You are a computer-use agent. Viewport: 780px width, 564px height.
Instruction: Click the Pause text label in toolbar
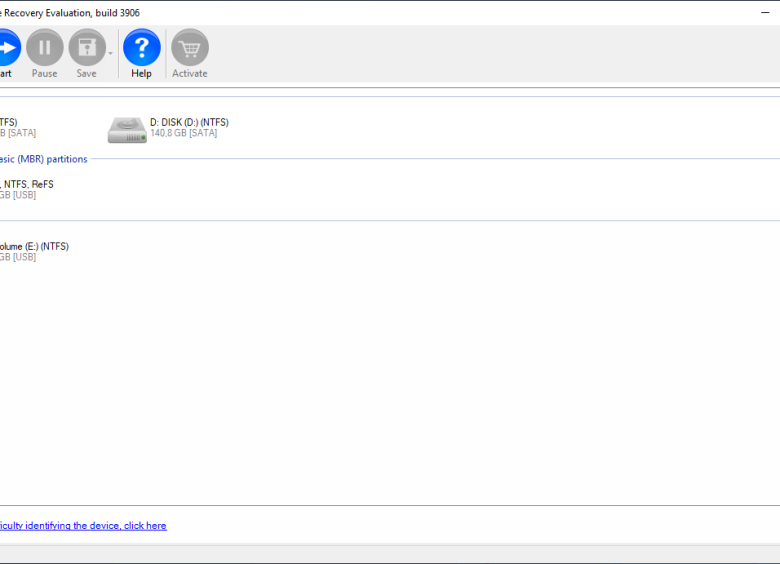pyautogui.click(x=44, y=73)
